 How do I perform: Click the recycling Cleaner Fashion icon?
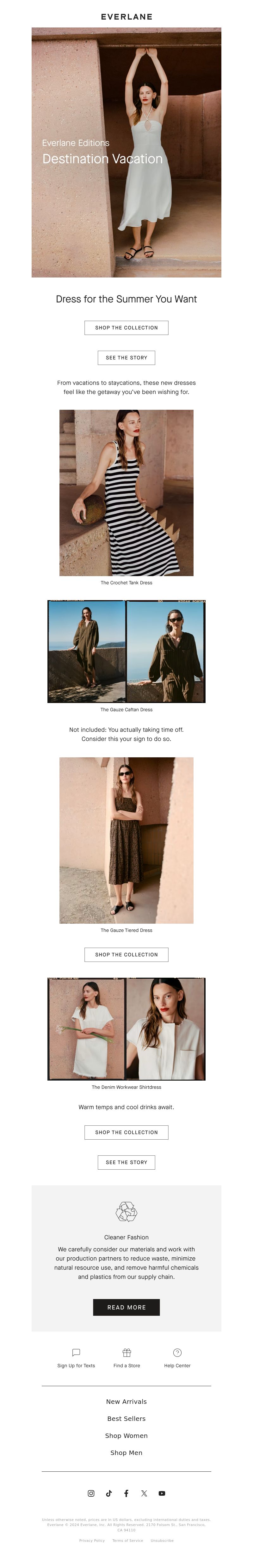[x=126, y=1212]
